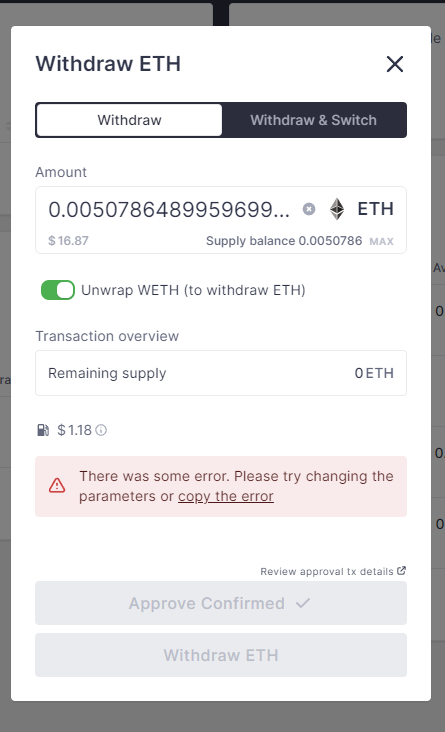Image resolution: width=445 pixels, height=732 pixels.
Task: Click the gas pump fee icon
Action: point(43,430)
